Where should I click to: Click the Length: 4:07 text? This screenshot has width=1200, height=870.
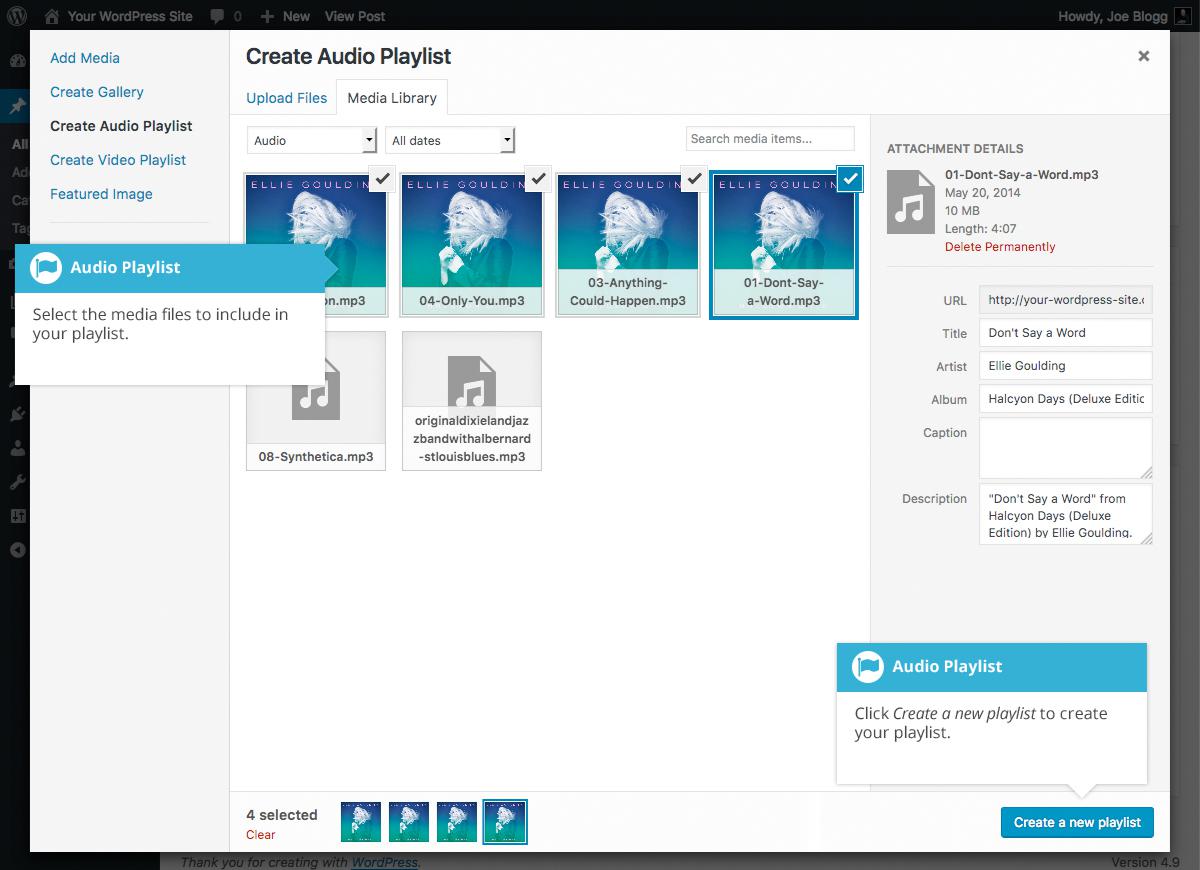tap(981, 229)
